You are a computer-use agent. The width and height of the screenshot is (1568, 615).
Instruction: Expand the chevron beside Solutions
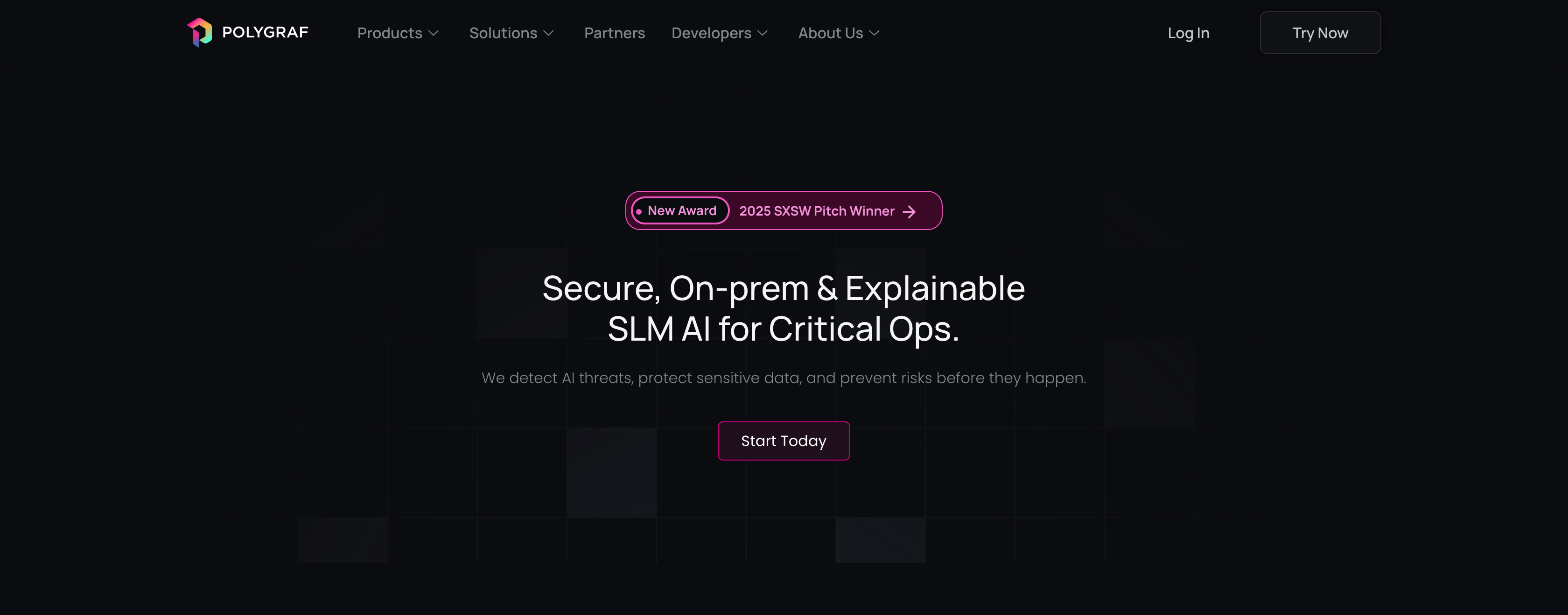coord(548,34)
